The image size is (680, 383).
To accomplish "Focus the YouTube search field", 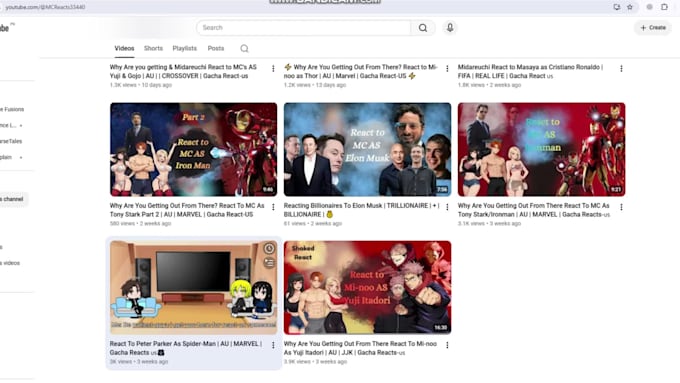I will point(304,28).
